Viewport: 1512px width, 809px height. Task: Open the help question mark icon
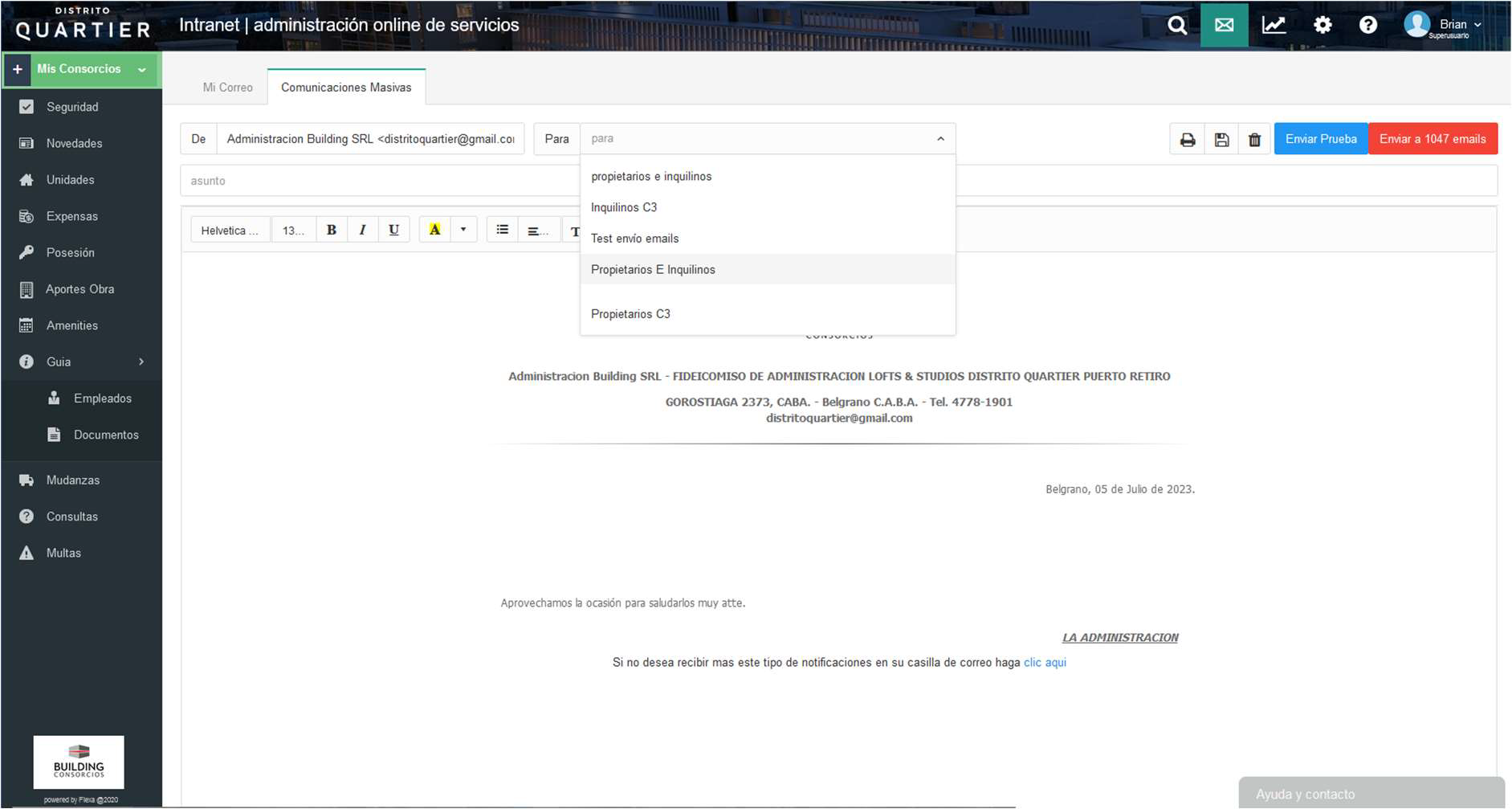point(1368,25)
